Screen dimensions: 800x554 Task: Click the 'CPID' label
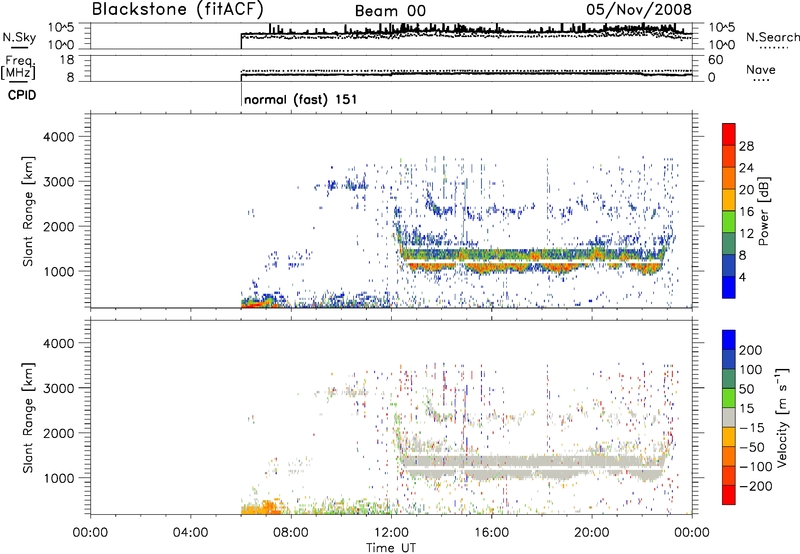coord(22,95)
